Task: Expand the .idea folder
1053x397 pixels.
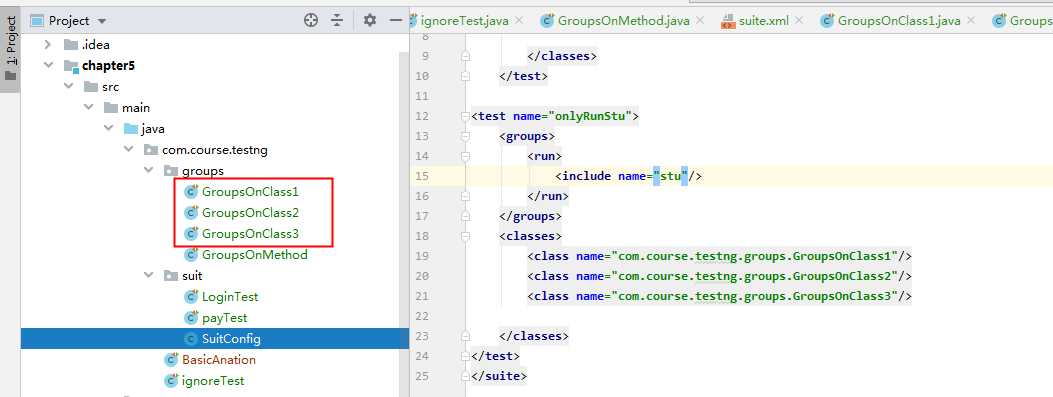Action: coord(48,44)
